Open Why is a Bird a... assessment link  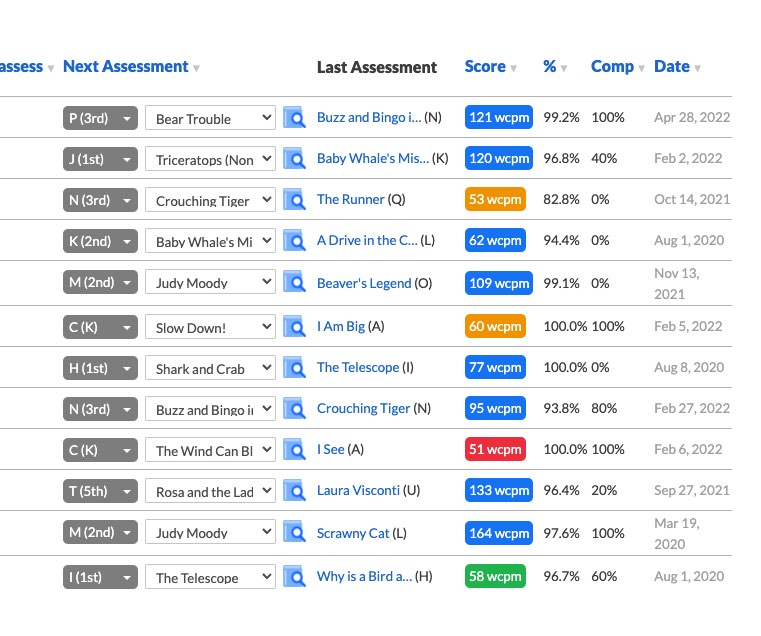[x=364, y=577]
